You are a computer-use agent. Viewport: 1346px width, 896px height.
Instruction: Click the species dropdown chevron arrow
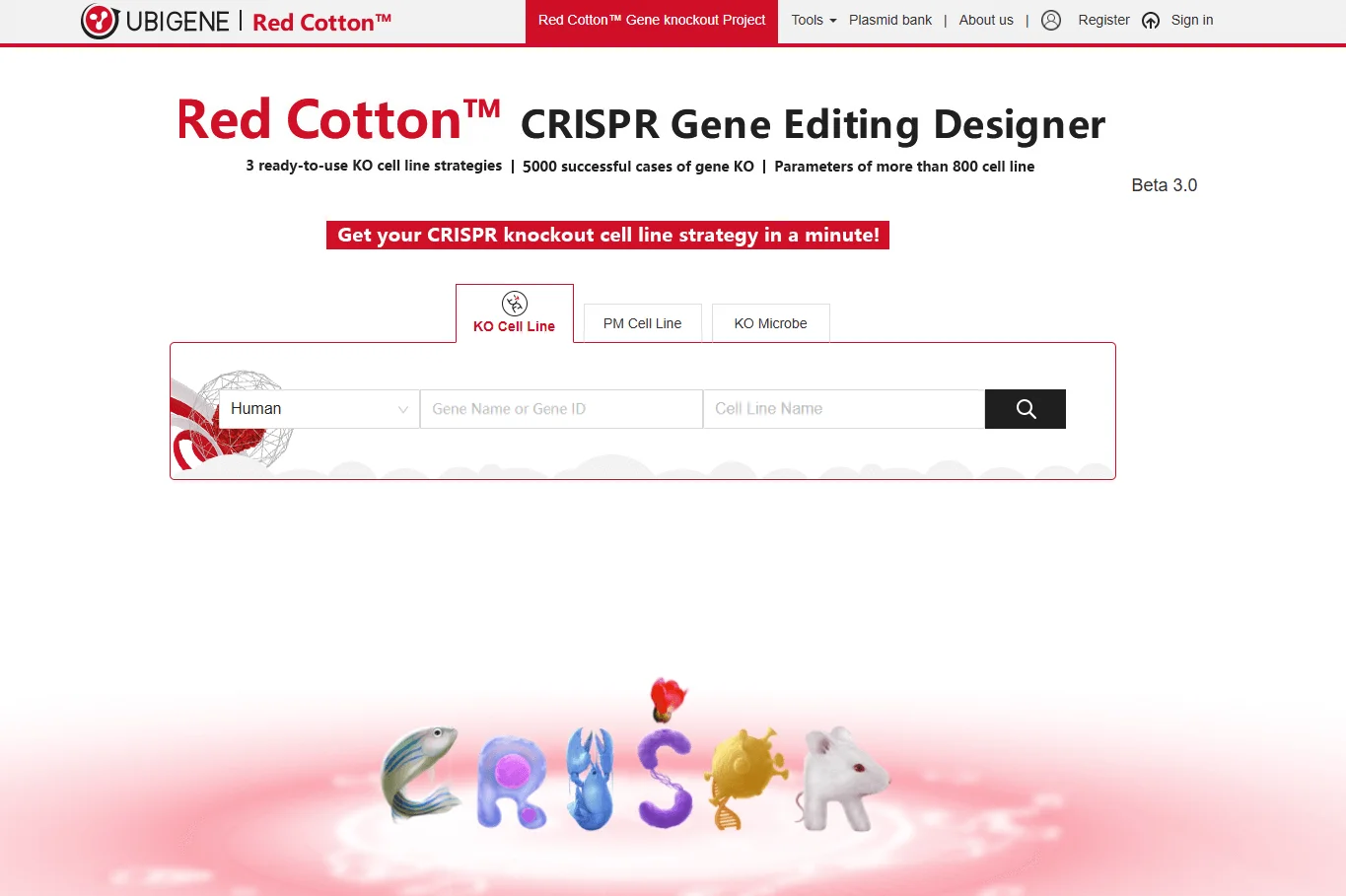click(x=403, y=409)
